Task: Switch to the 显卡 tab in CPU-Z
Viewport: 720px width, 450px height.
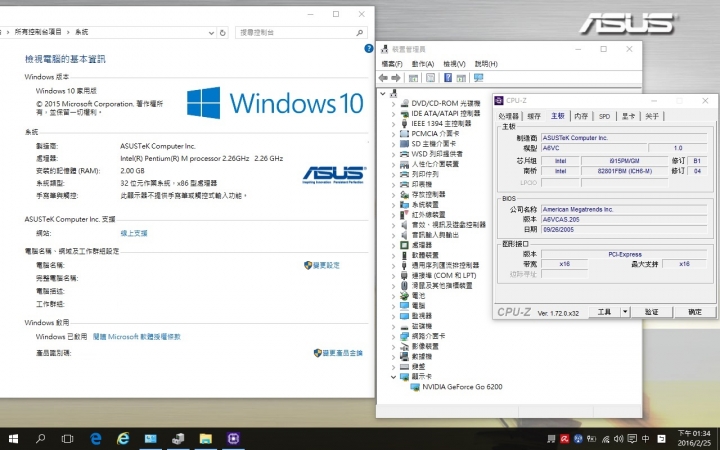Action: tap(628, 116)
